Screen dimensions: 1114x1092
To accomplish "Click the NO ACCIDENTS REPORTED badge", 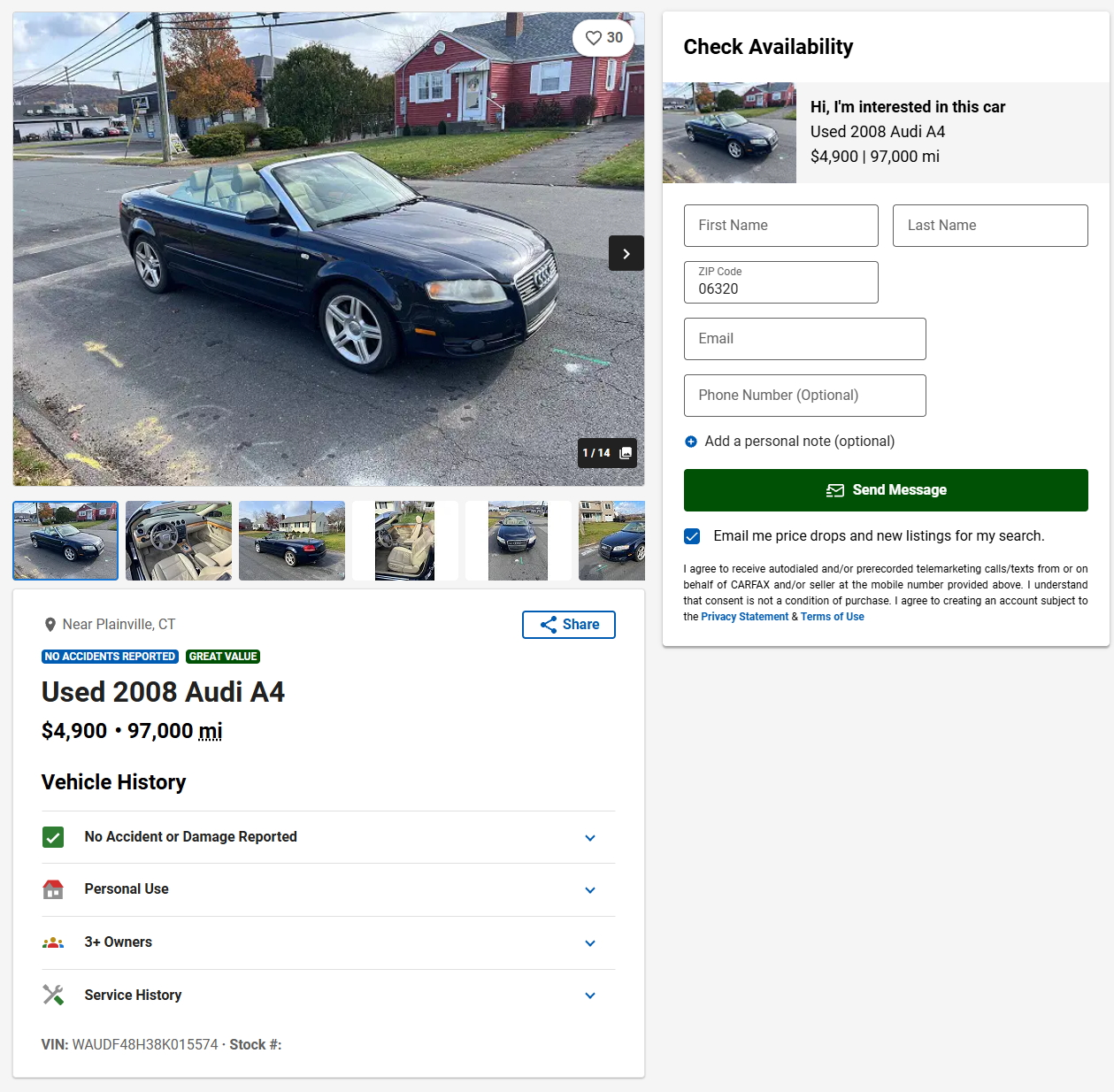I will point(110,657).
